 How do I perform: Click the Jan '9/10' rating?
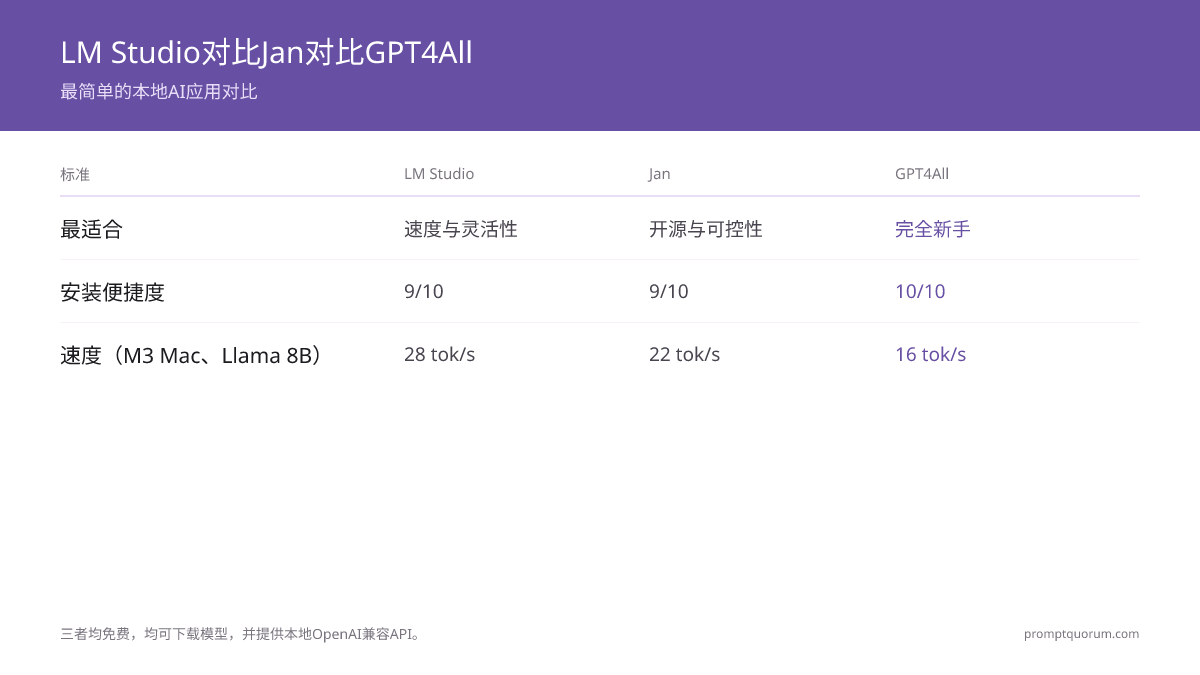[x=669, y=292]
